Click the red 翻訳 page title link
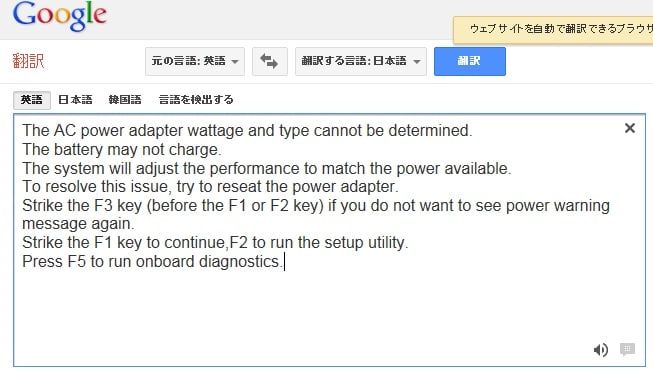 coord(28,61)
